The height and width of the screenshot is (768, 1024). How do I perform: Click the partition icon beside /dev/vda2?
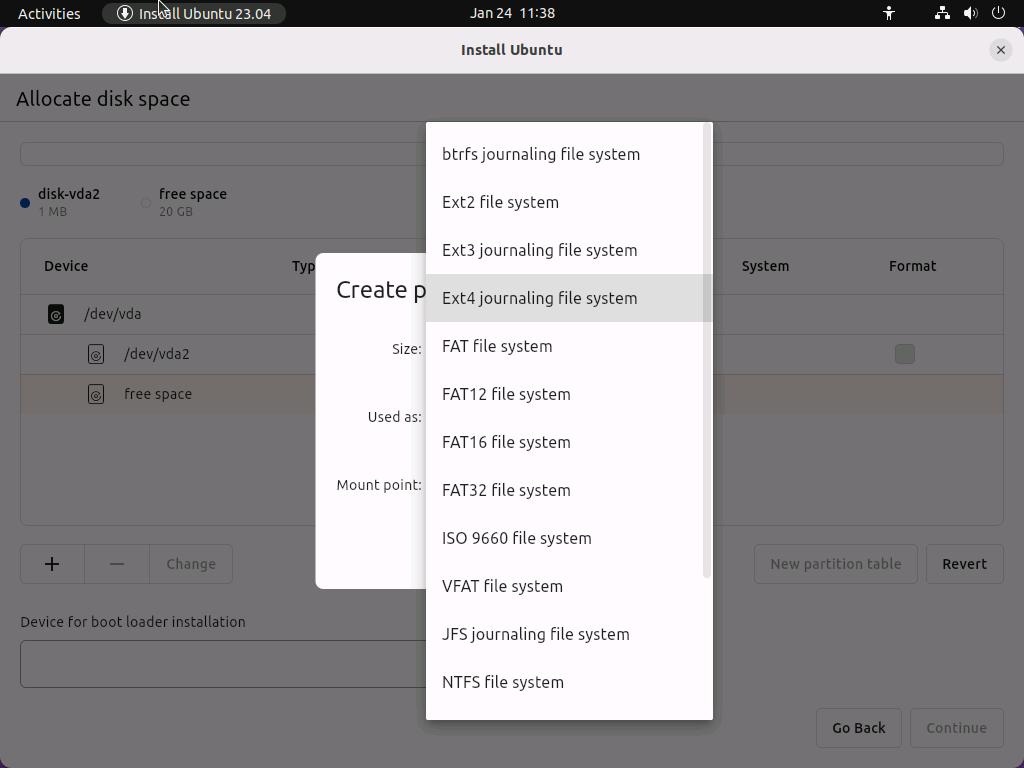coord(96,353)
